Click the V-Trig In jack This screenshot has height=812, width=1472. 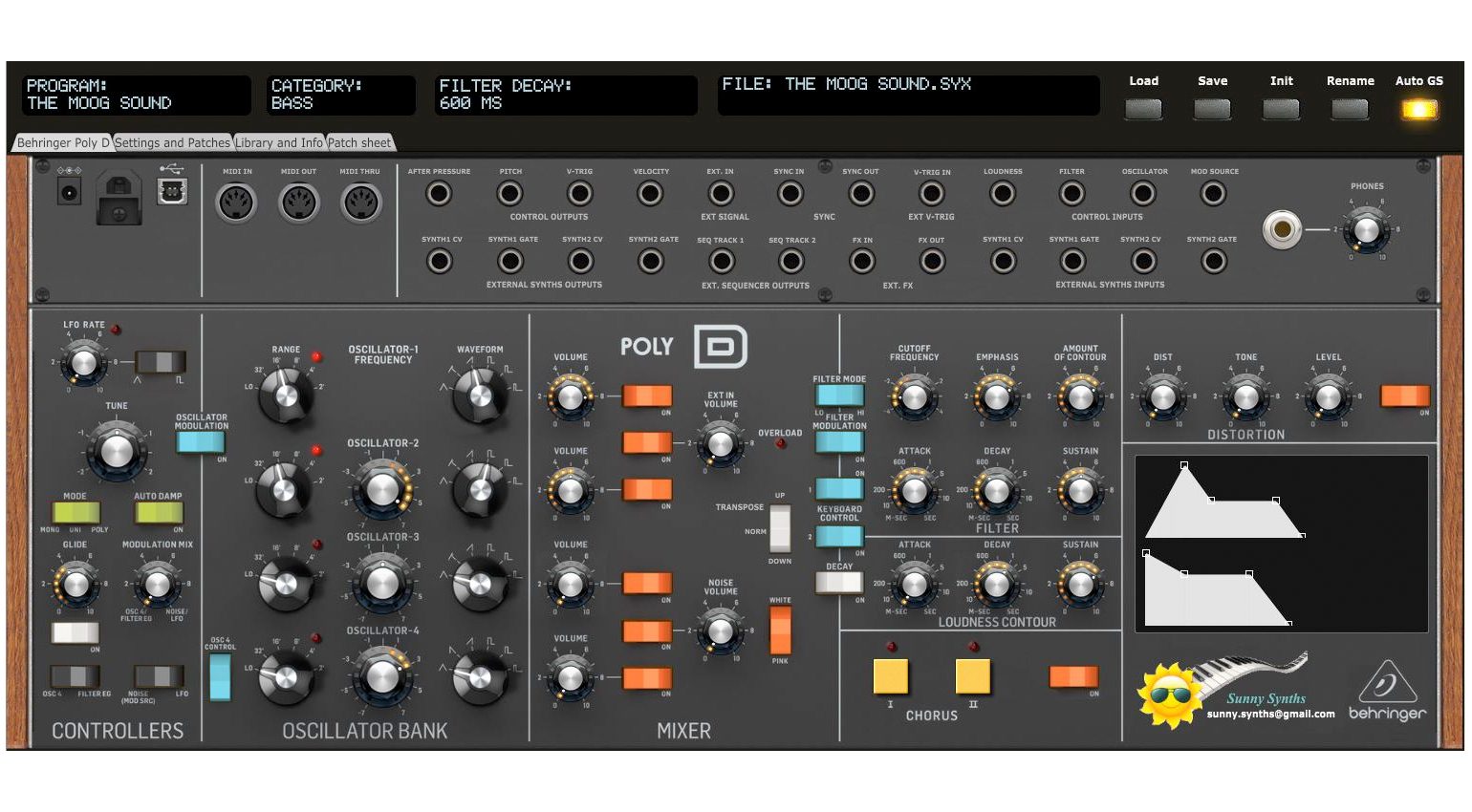(x=932, y=193)
